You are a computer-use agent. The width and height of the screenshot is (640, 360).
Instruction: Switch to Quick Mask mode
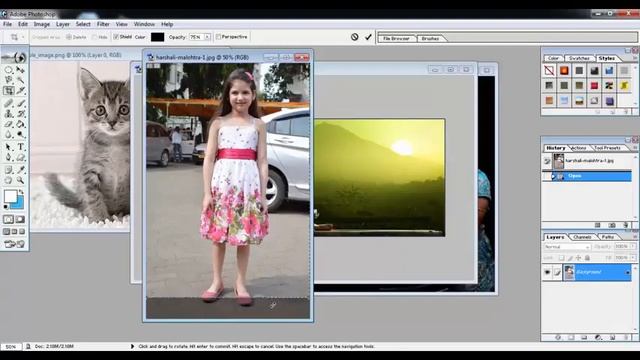point(20,220)
